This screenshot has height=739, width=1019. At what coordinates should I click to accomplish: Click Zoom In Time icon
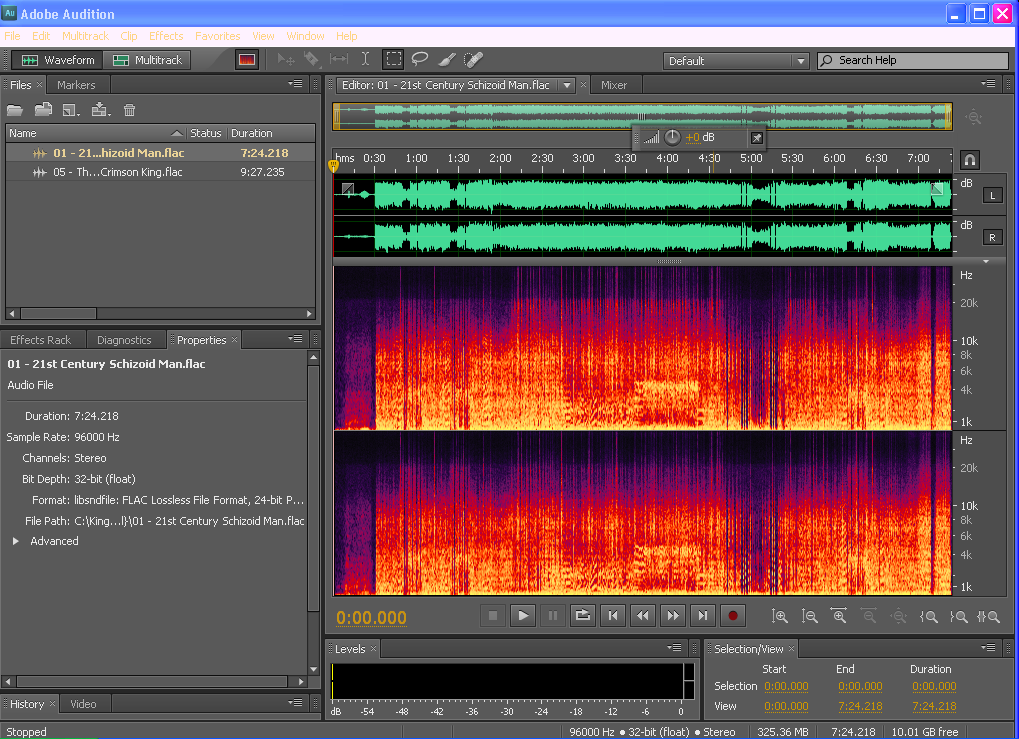[839, 616]
